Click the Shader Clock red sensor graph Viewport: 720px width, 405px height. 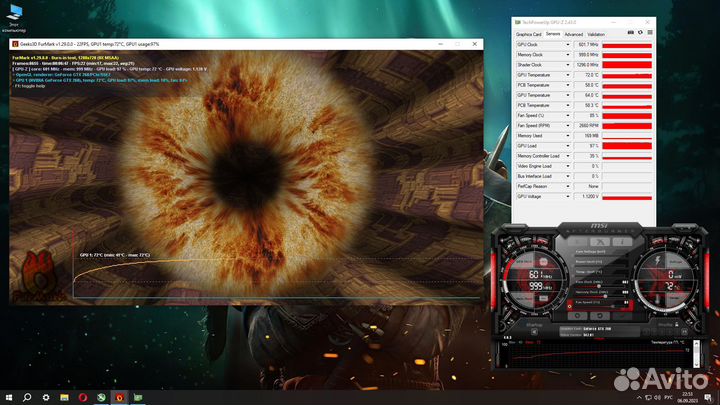pyautogui.click(x=627, y=65)
